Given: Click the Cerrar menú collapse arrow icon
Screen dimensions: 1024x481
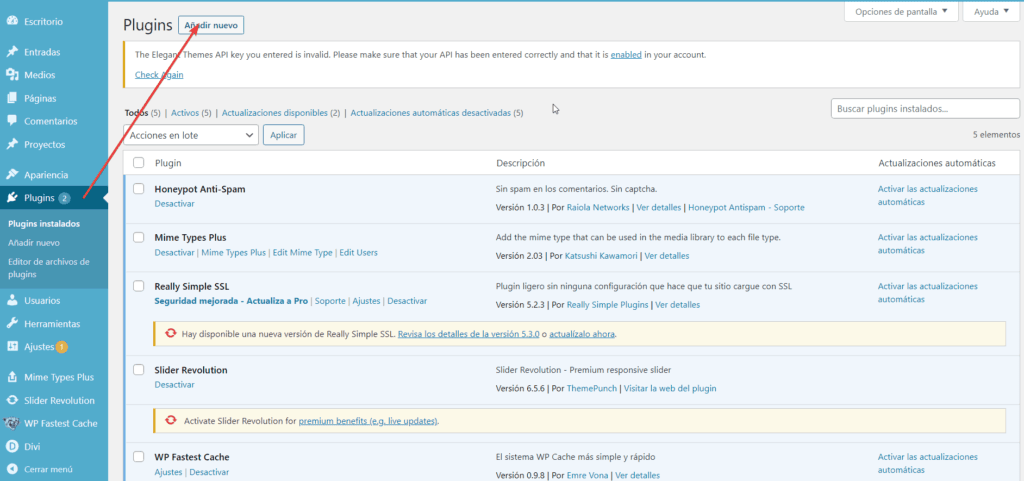Looking at the screenshot, I should pos(12,469).
